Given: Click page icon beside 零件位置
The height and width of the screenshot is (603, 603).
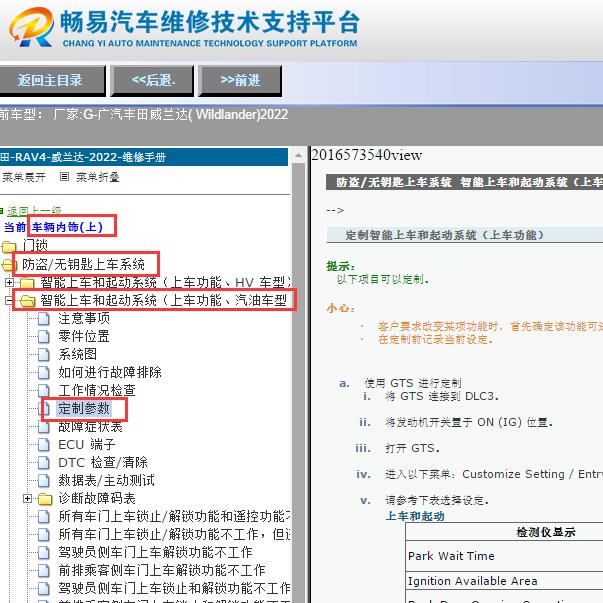Looking at the screenshot, I should 44,337.
